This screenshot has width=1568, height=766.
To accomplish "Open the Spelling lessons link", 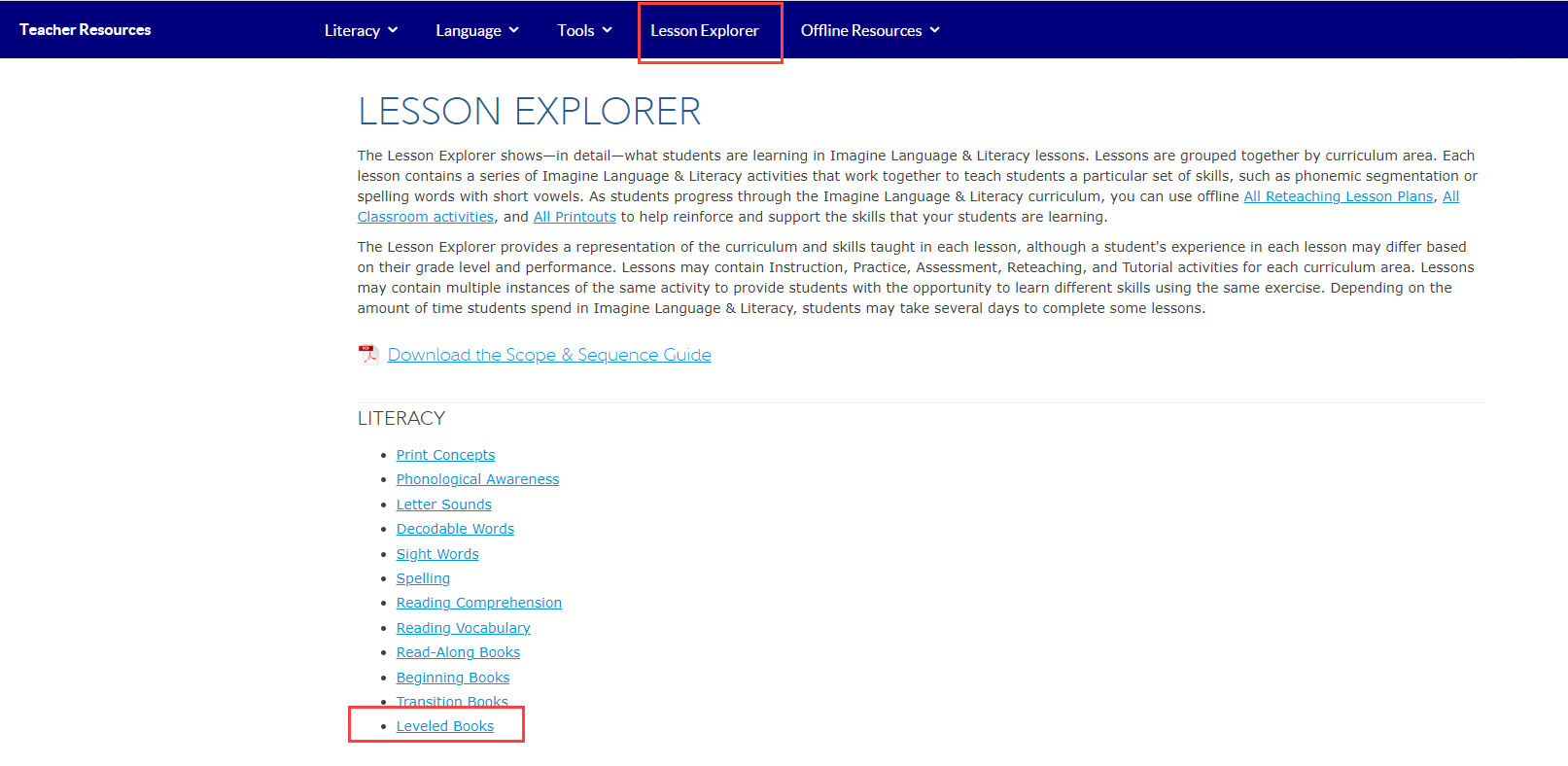I will tap(423, 578).
